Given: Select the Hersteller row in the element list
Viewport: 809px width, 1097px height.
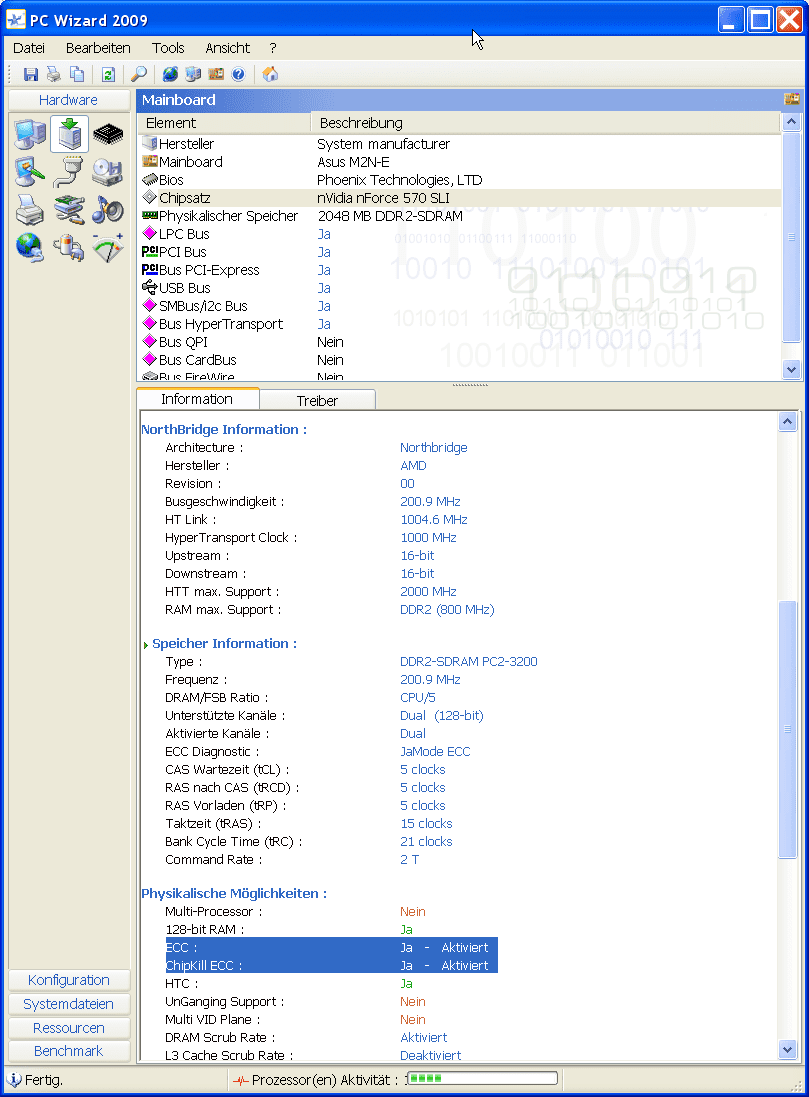Looking at the screenshot, I should click(x=460, y=144).
